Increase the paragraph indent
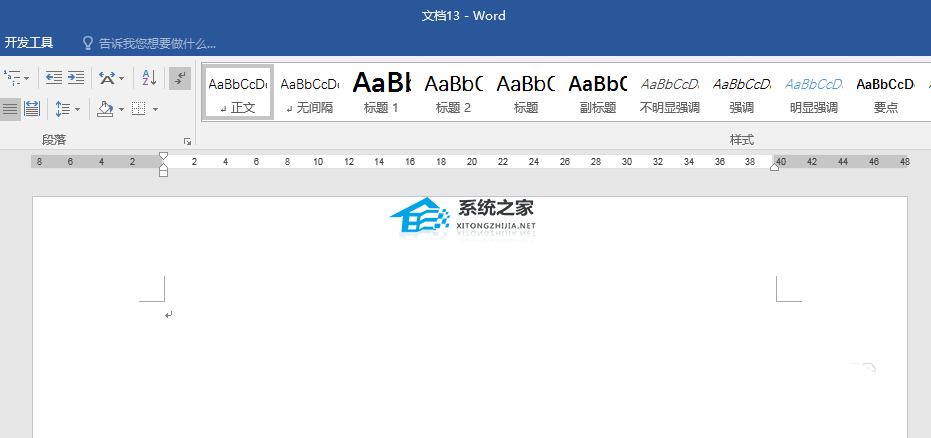Image resolution: width=931 pixels, height=438 pixels. pyautogui.click(x=75, y=78)
